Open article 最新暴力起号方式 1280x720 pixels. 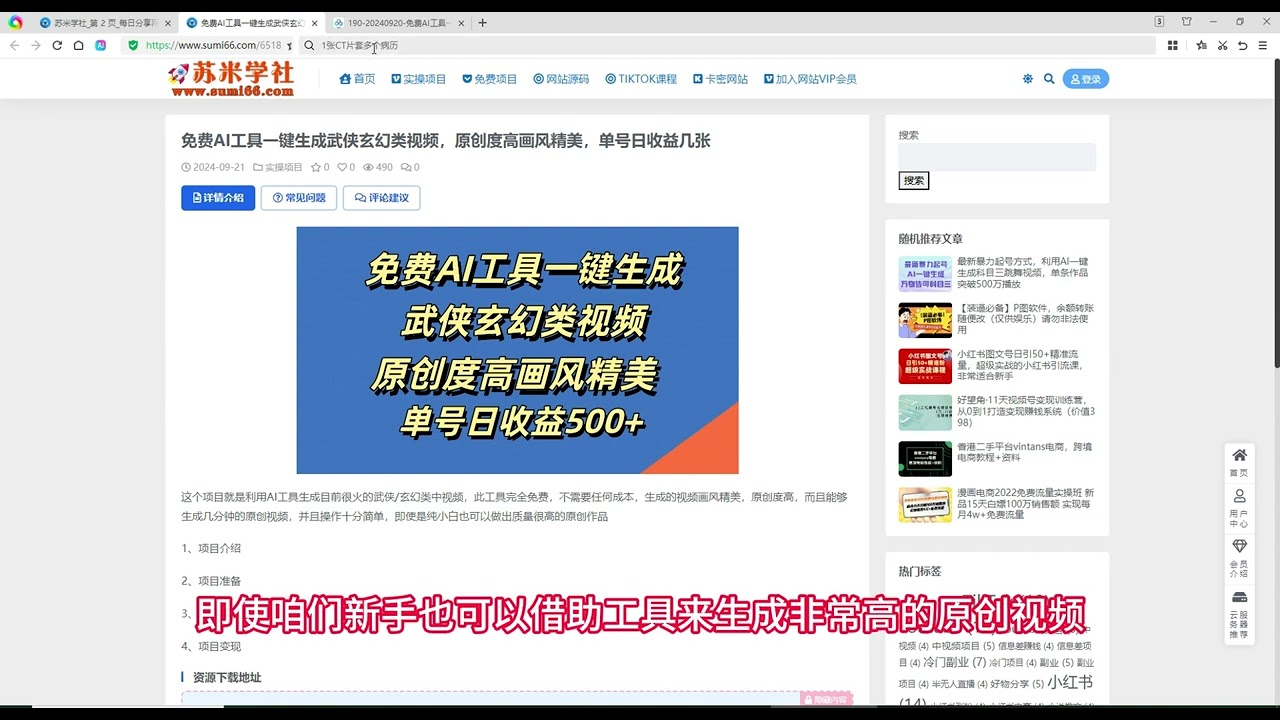pyautogui.click(x=1025, y=272)
